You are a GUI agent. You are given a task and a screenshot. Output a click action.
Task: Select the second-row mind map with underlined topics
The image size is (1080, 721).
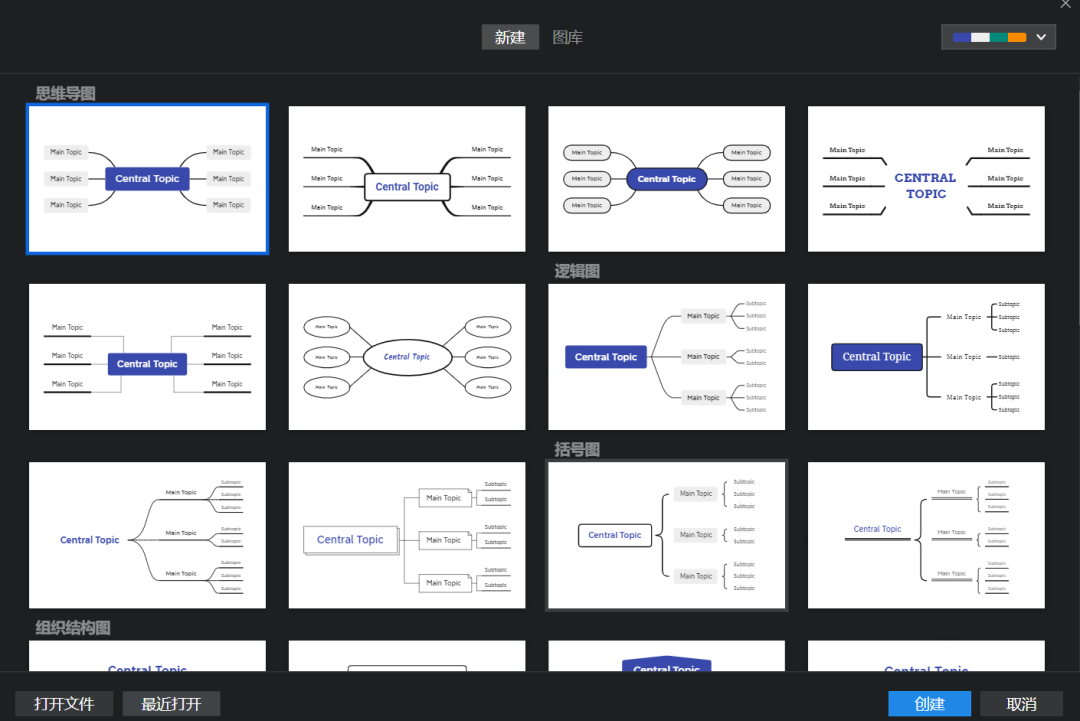pyautogui.click(x=147, y=357)
